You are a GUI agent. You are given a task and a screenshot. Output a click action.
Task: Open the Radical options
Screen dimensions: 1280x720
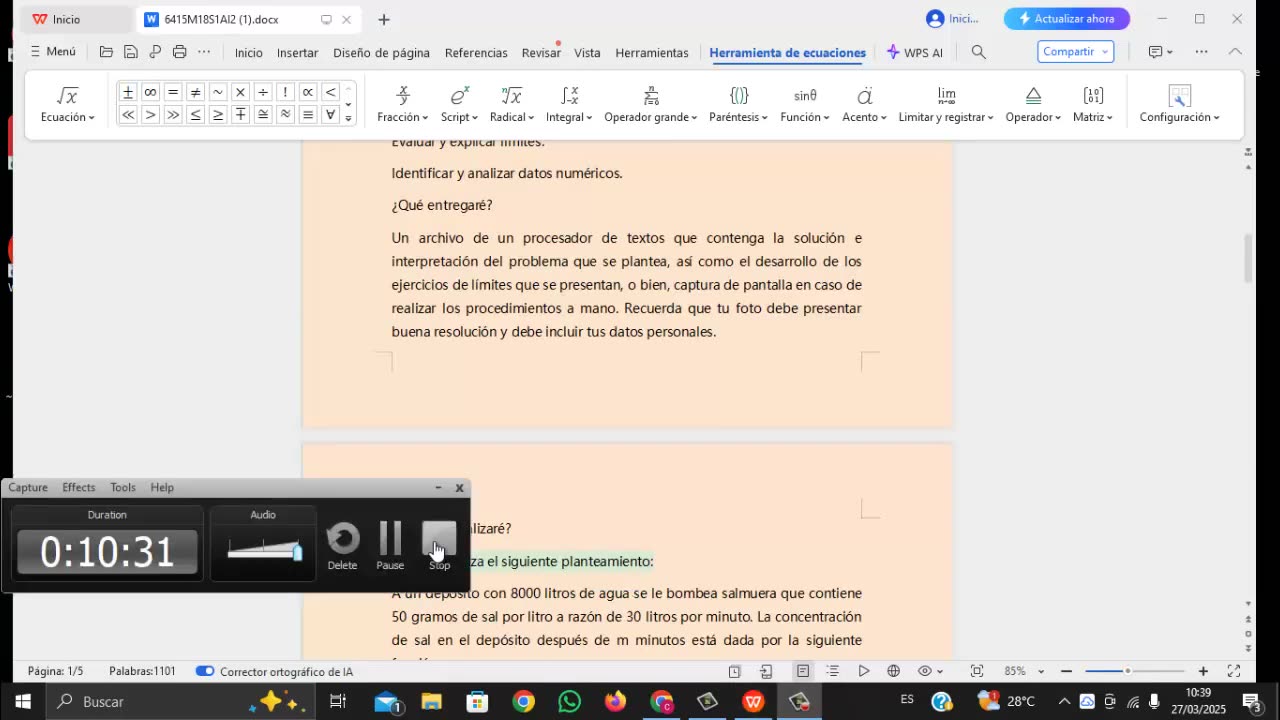tap(511, 117)
